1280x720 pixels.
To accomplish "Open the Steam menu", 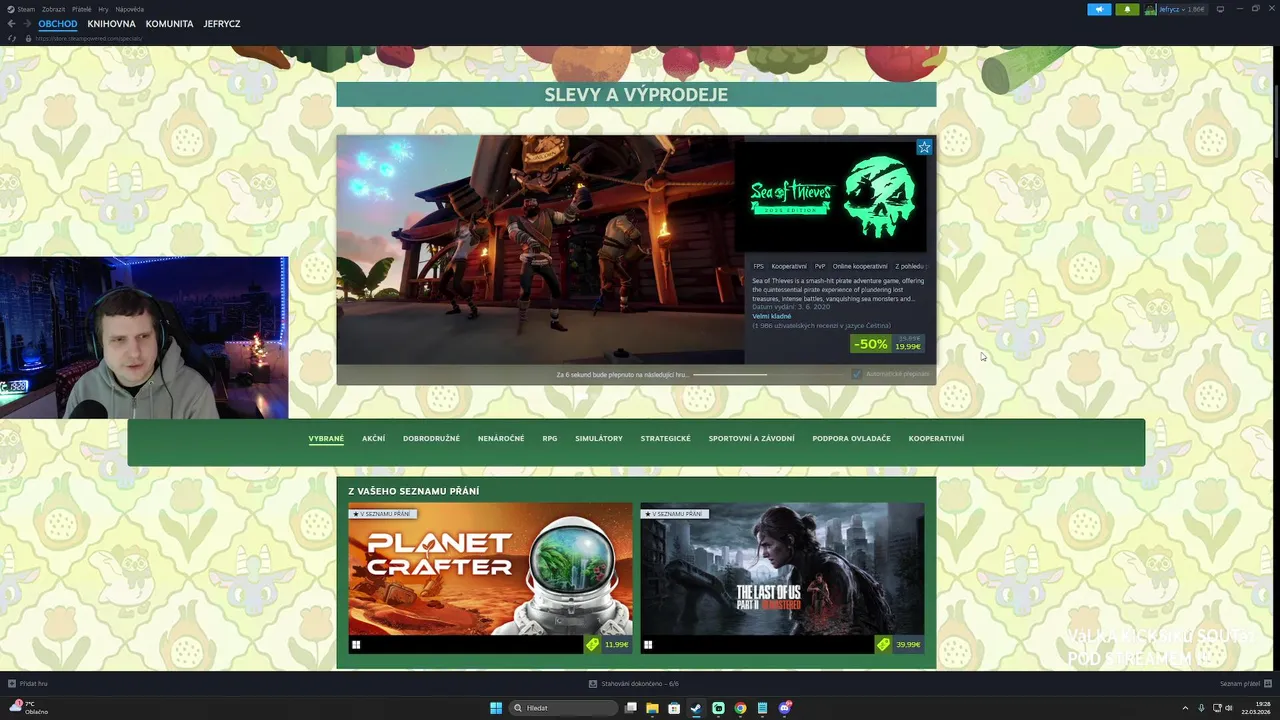I will 26,9.
